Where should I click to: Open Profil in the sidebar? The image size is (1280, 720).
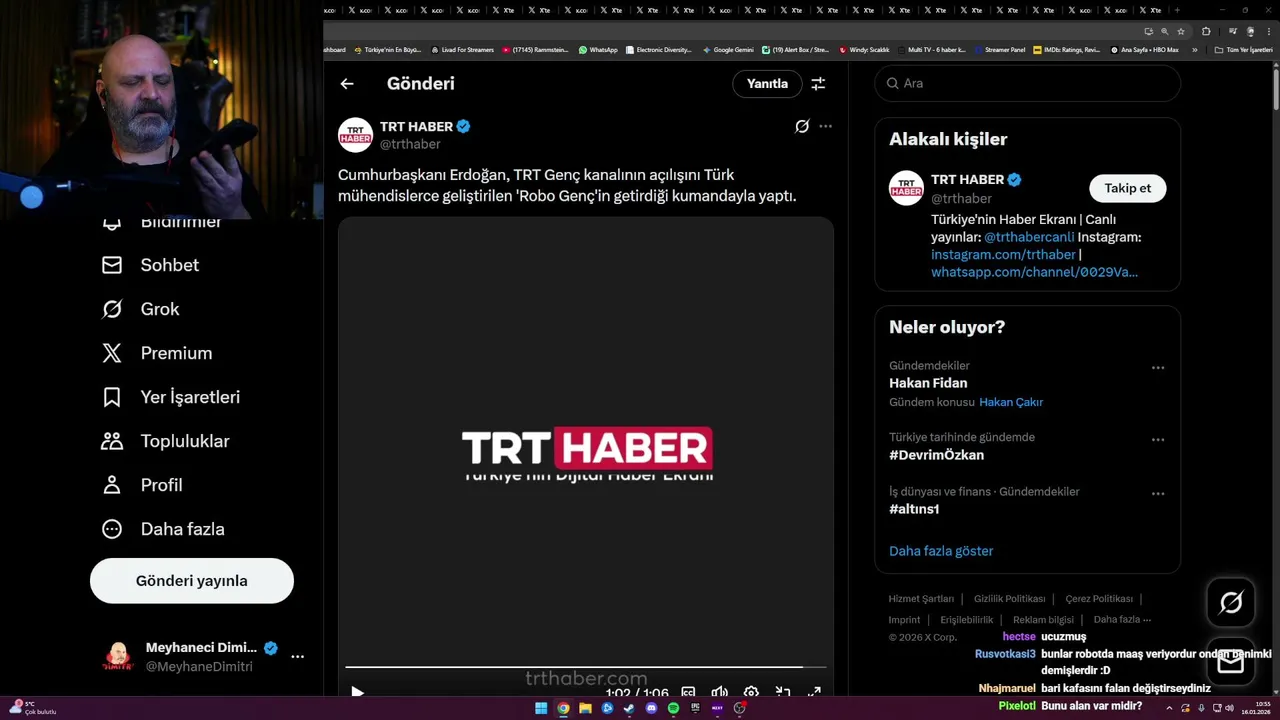coord(141,485)
